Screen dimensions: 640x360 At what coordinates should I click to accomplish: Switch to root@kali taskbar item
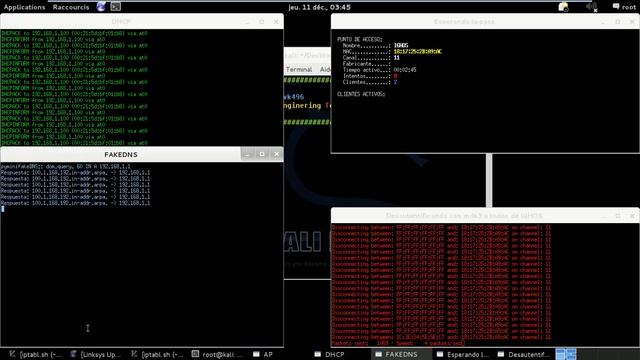tap(218, 354)
